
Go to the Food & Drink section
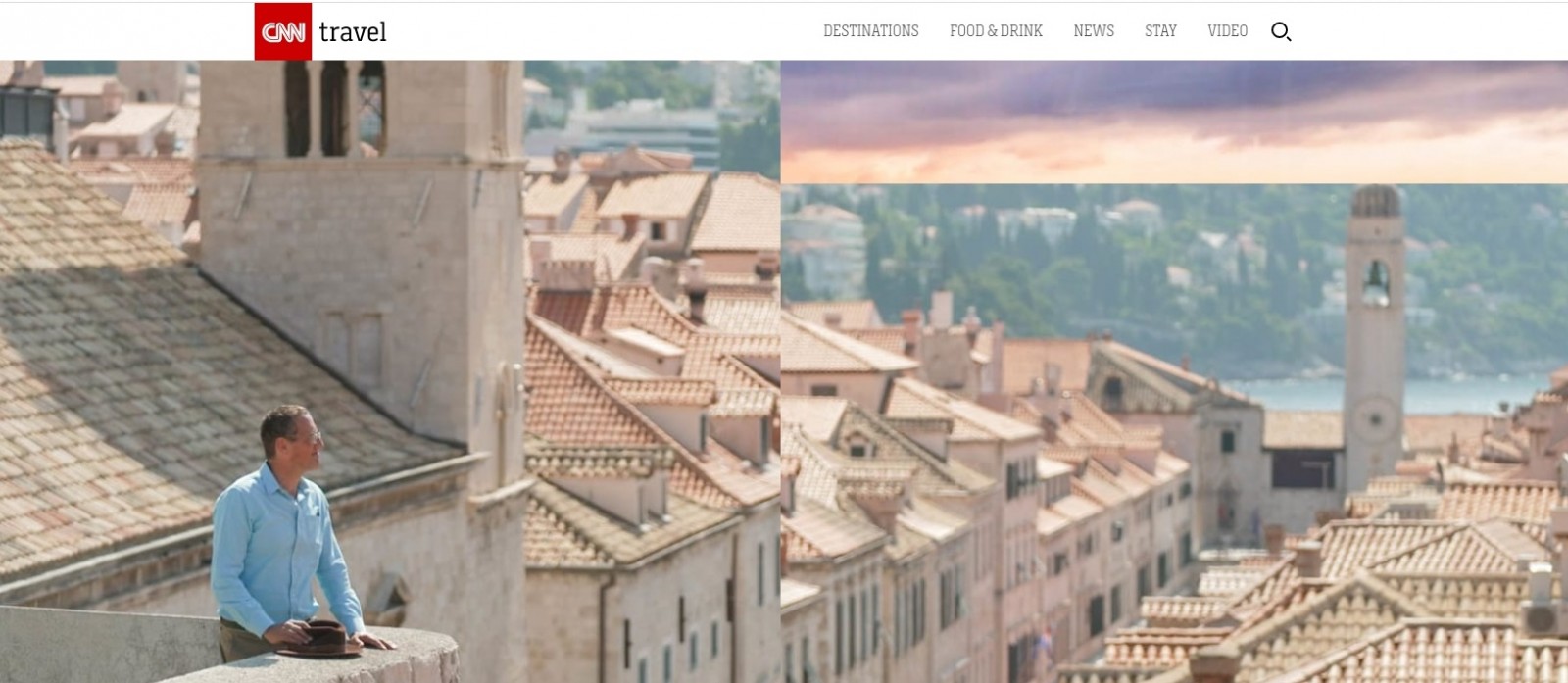[996, 31]
